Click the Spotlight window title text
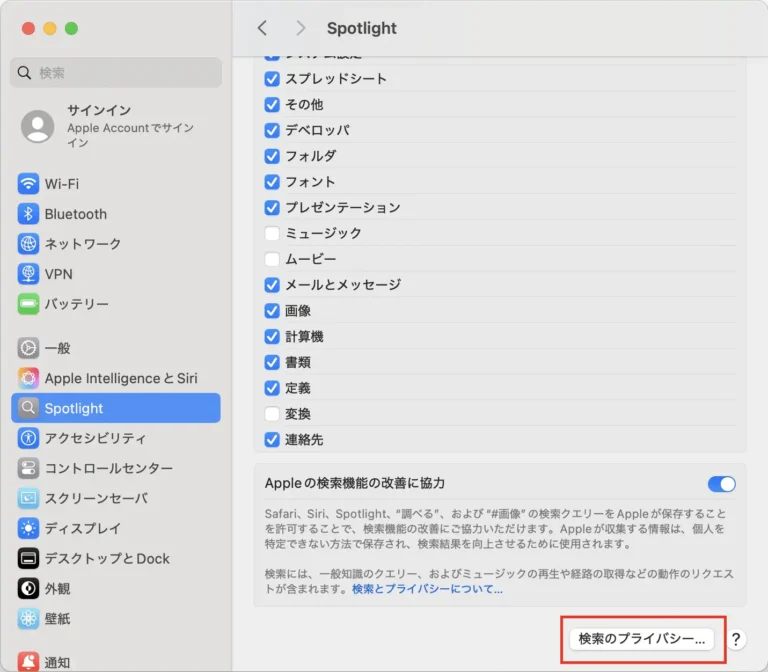Viewport: 768px width, 672px height. tap(362, 28)
